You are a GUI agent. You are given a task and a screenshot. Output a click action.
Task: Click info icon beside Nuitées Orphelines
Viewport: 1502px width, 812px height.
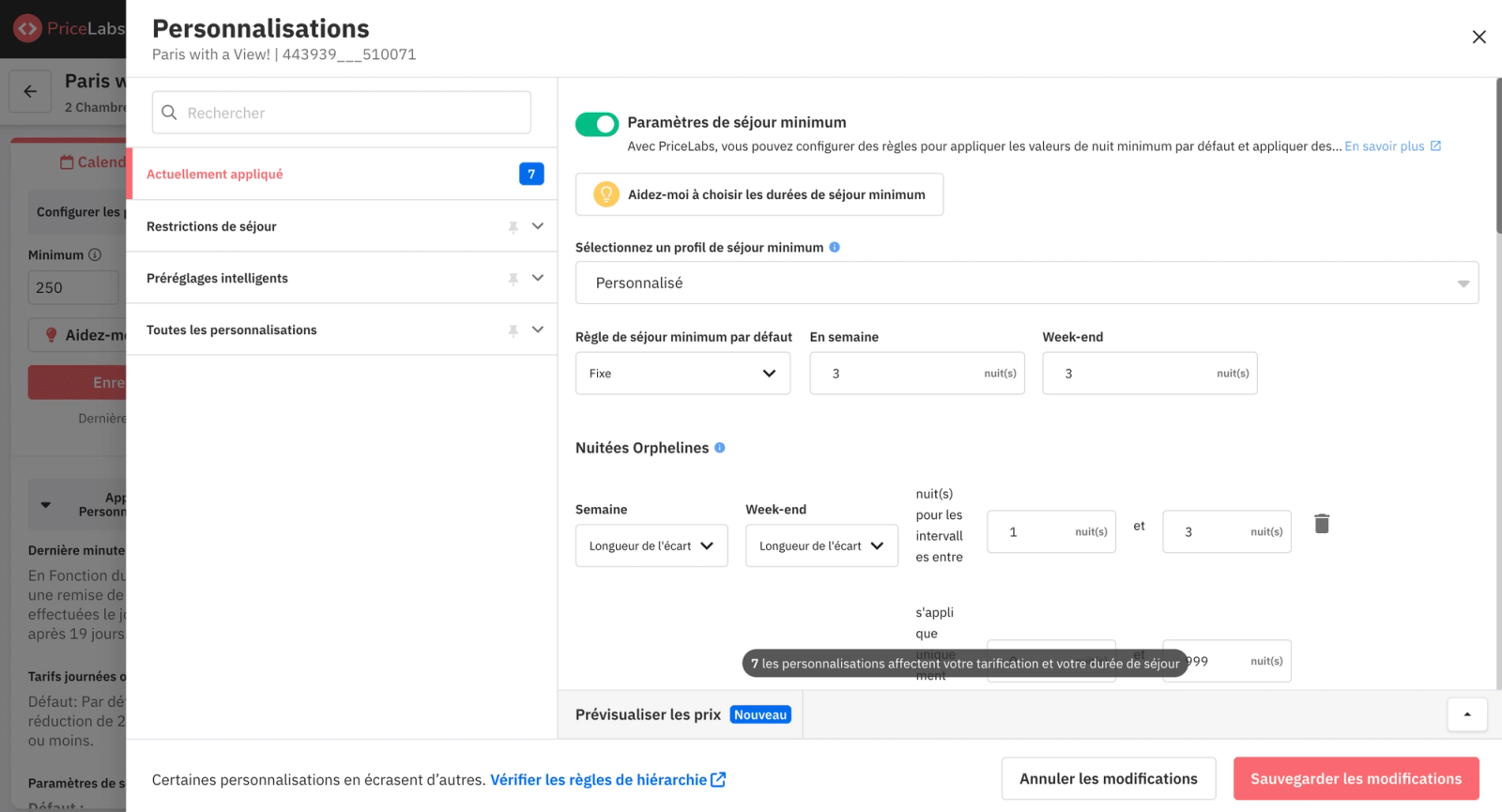tap(720, 448)
